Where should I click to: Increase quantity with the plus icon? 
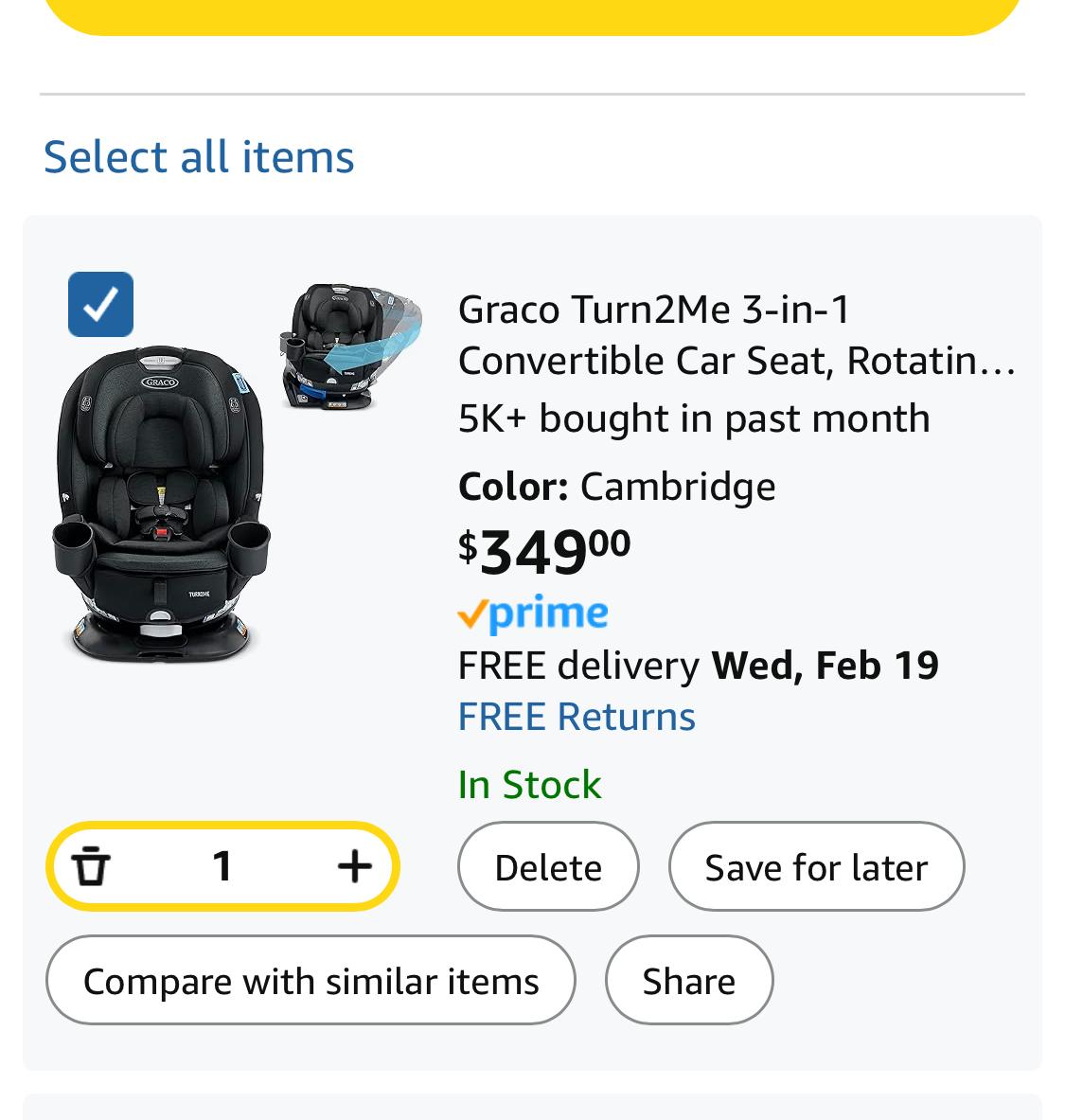354,866
